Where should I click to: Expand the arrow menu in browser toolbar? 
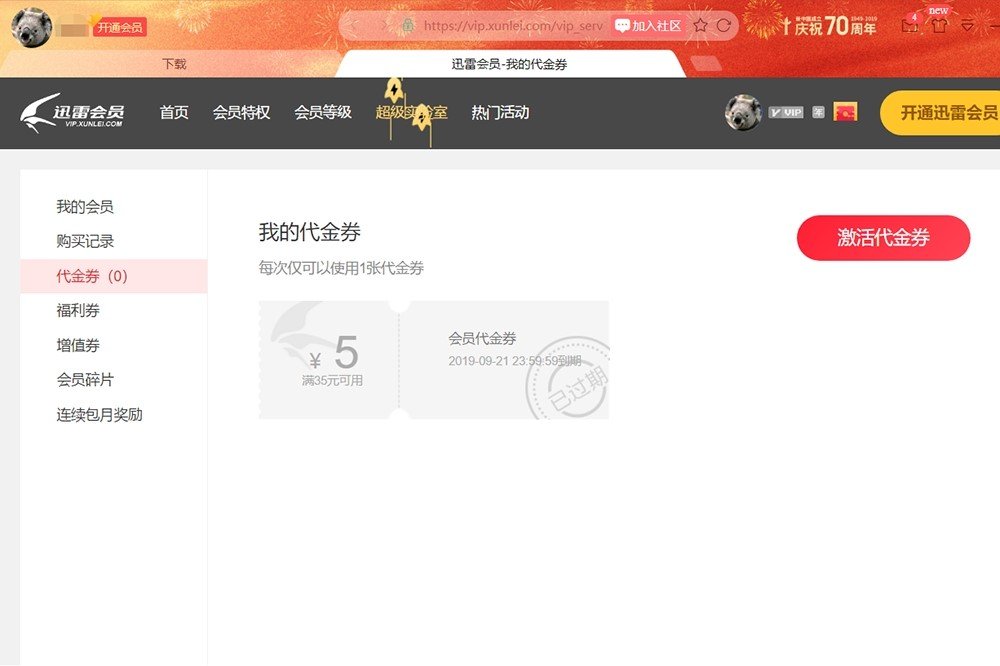968,26
